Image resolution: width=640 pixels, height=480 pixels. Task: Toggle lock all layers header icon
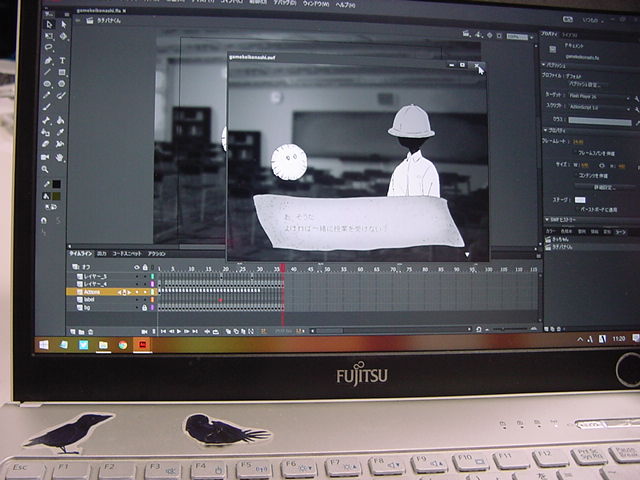pyautogui.click(x=145, y=267)
